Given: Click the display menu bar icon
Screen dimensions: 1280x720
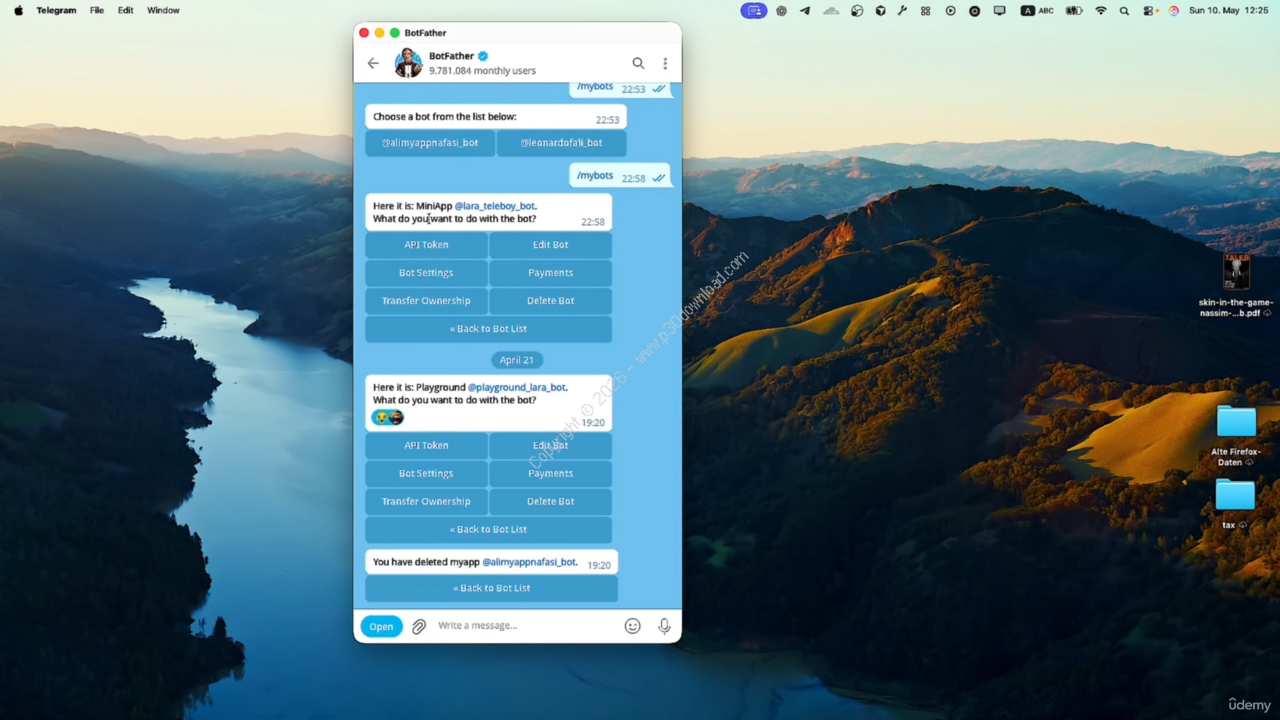Looking at the screenshot, I should 999,11.
